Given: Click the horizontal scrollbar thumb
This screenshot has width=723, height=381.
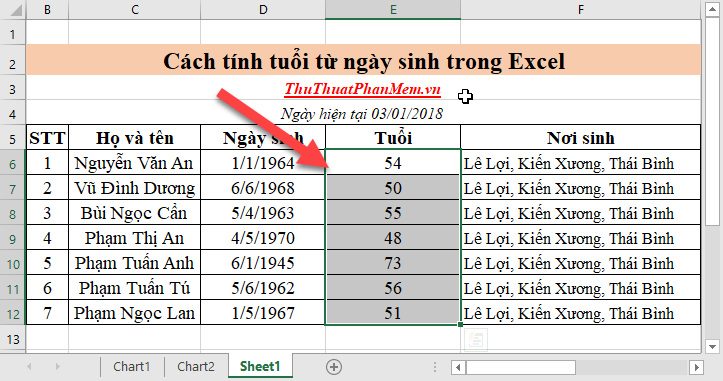Looking at the screenshot, I should [521, 367].
